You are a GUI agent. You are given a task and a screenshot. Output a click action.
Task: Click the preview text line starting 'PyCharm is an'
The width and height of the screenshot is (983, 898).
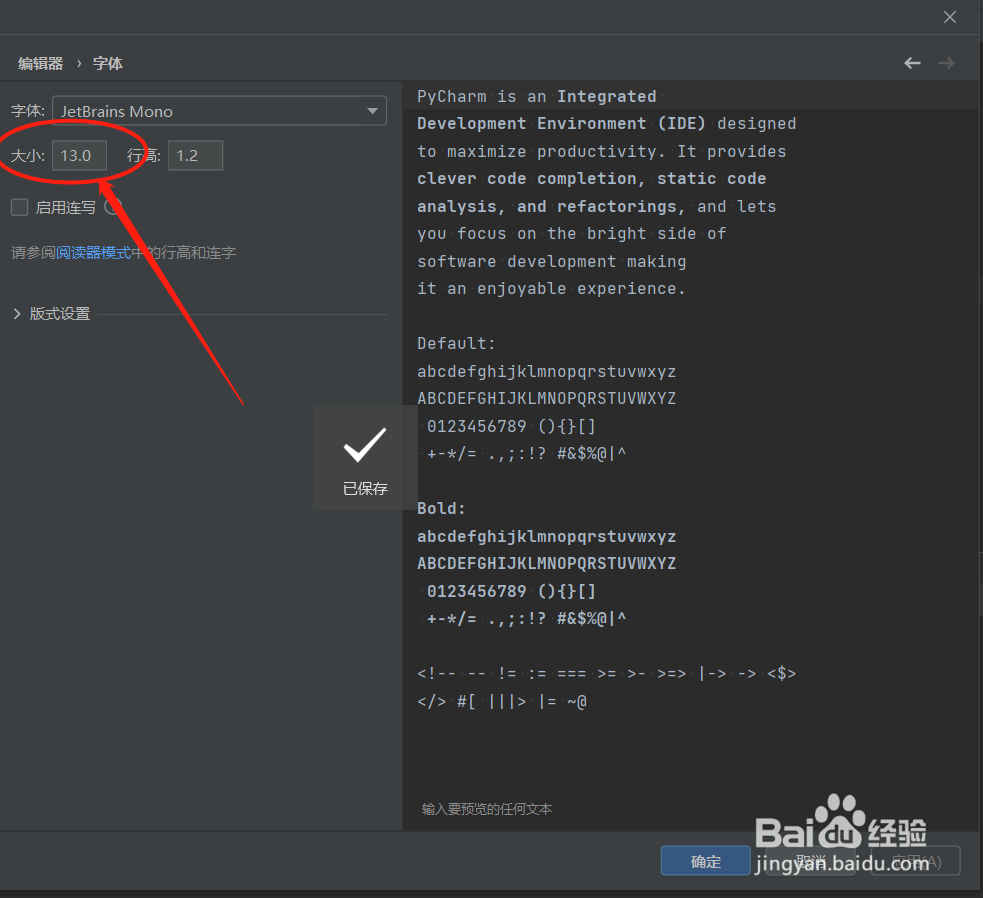537,97
